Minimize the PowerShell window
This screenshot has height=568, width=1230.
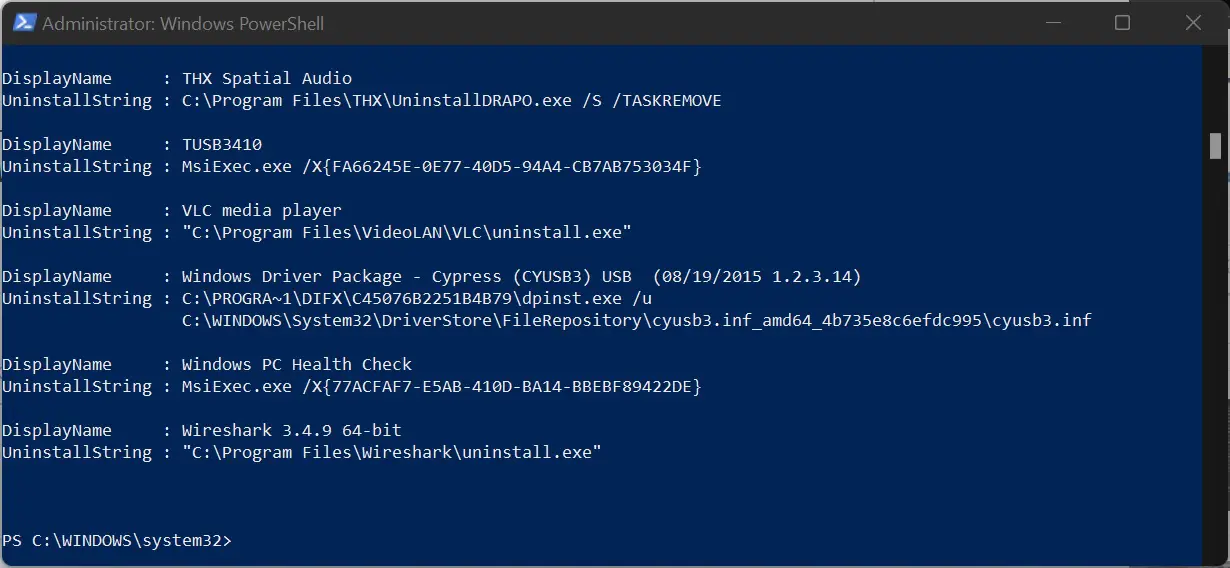[1053, 22]
